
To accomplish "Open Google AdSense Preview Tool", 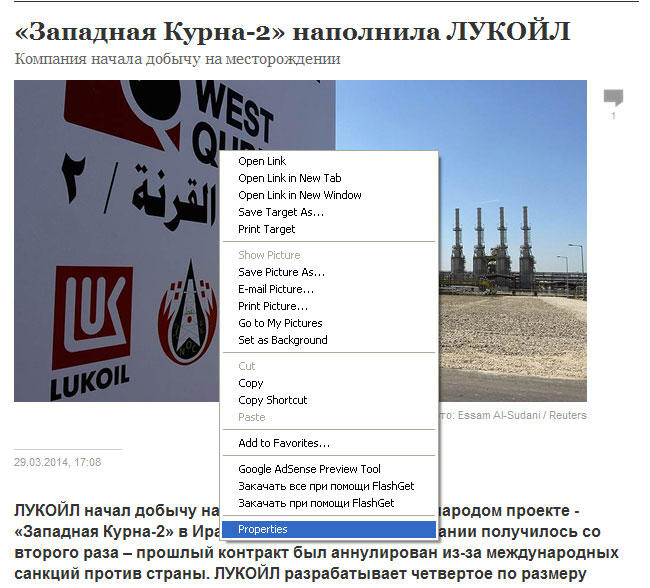I will pos(329,469).
